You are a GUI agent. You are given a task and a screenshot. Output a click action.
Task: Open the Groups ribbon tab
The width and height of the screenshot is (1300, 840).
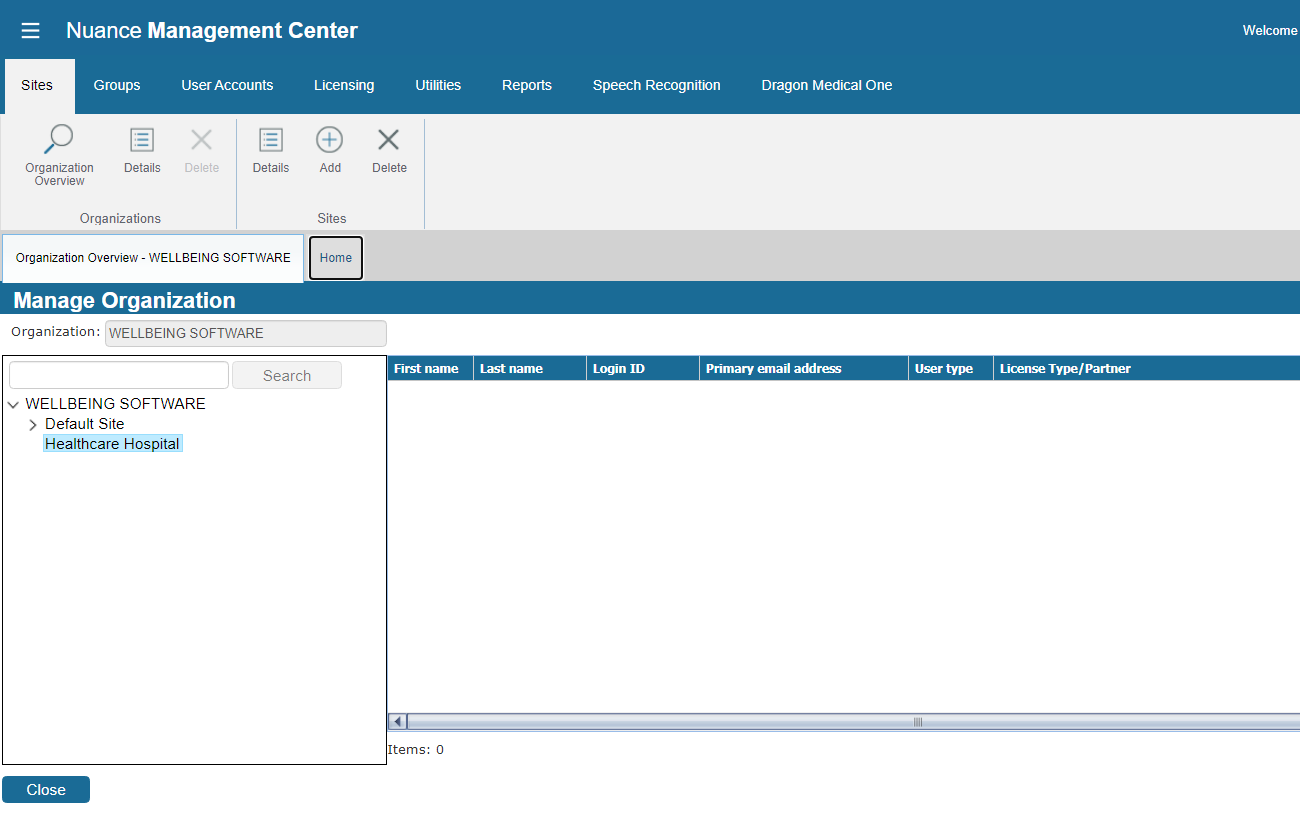pyautogui.click(x=117, y=85)
